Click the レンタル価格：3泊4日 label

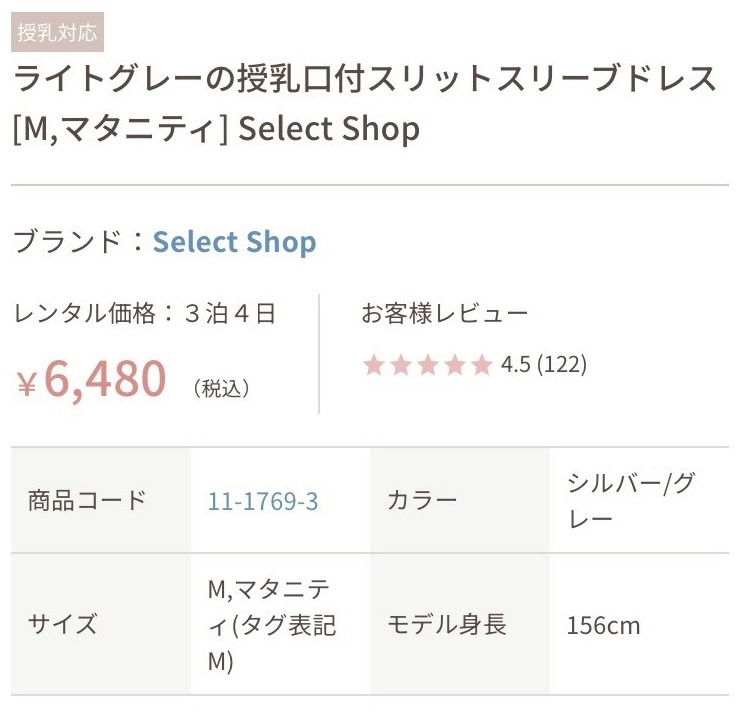tap(145, 314)
